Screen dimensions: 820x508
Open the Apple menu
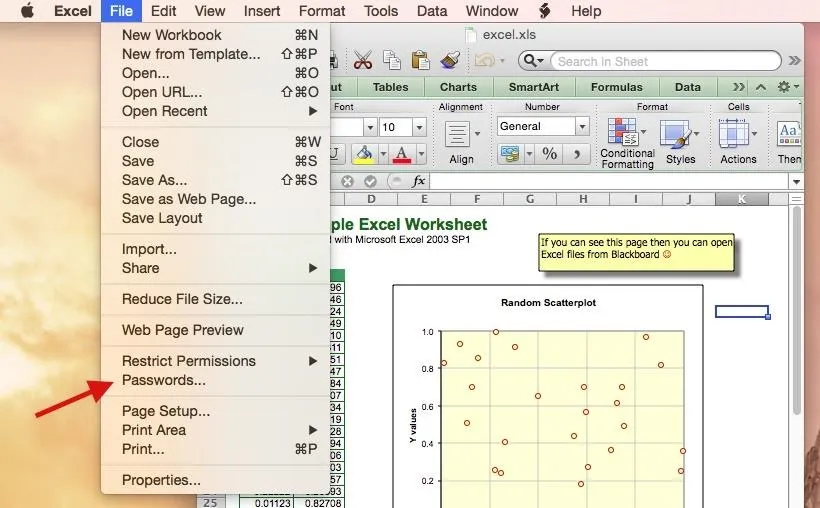pos(27,10)
